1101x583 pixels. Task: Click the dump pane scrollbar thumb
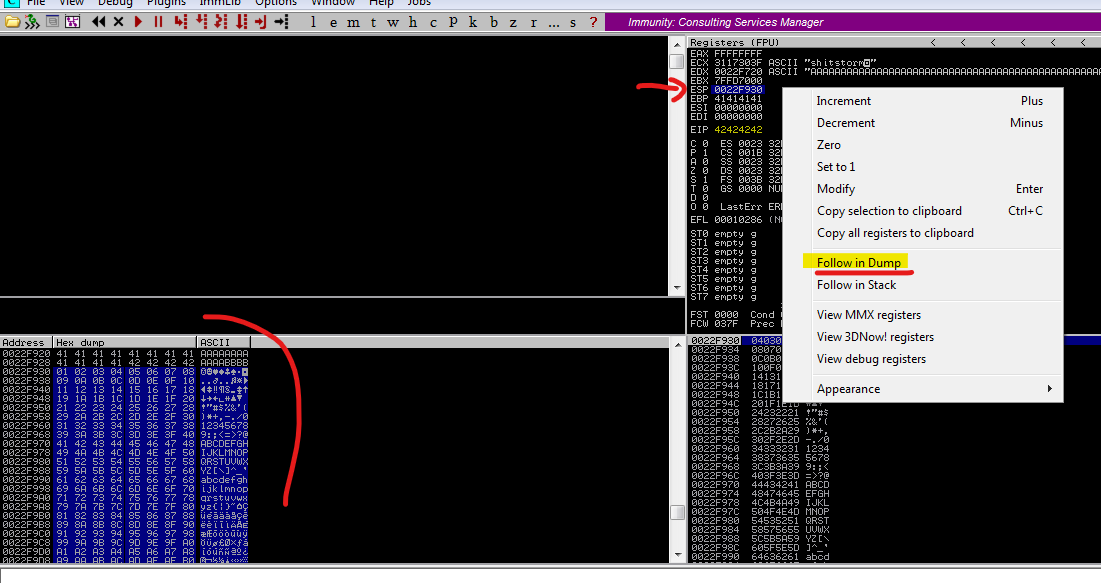[677, 512]
